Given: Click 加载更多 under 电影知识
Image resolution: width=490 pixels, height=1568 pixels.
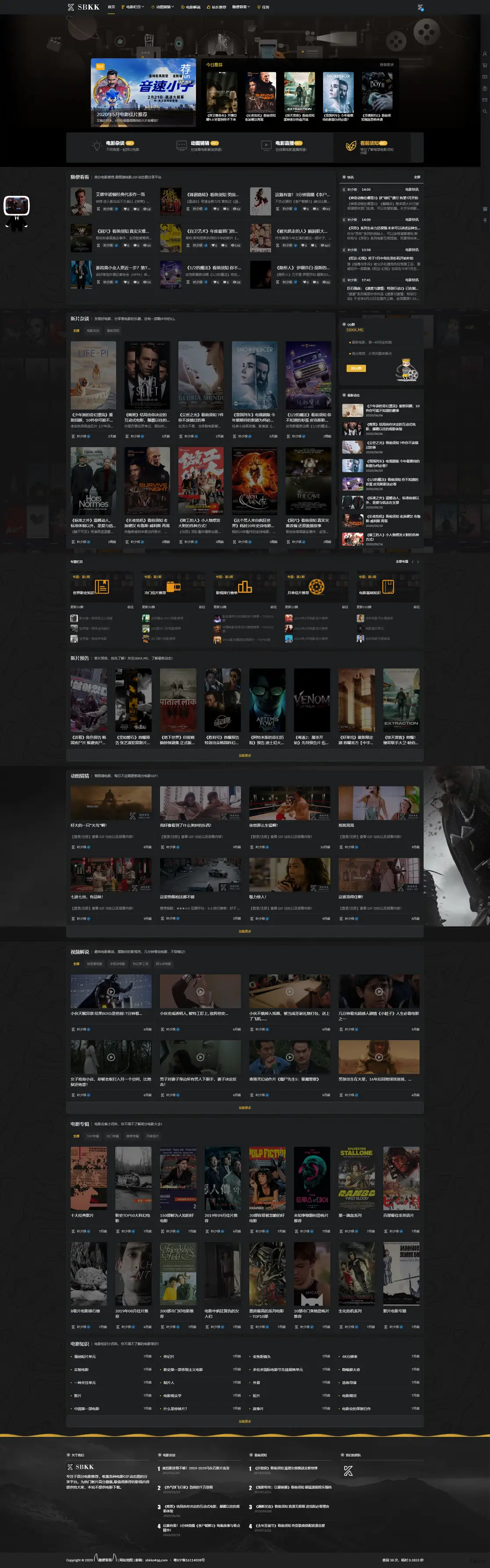Looking at the screenshot, I should tap(245, 1422).
